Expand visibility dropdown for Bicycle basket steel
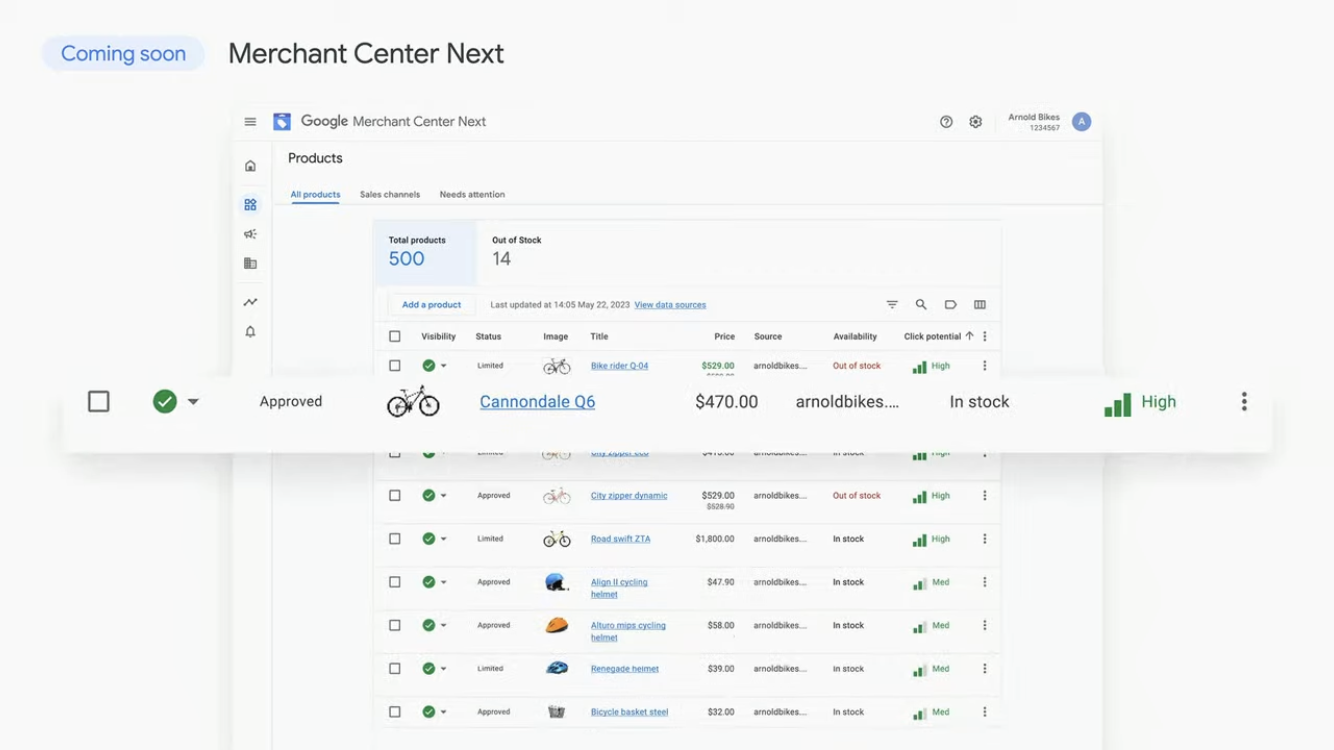The height and width of the screenshot is (750, 1334). point(444,712)
